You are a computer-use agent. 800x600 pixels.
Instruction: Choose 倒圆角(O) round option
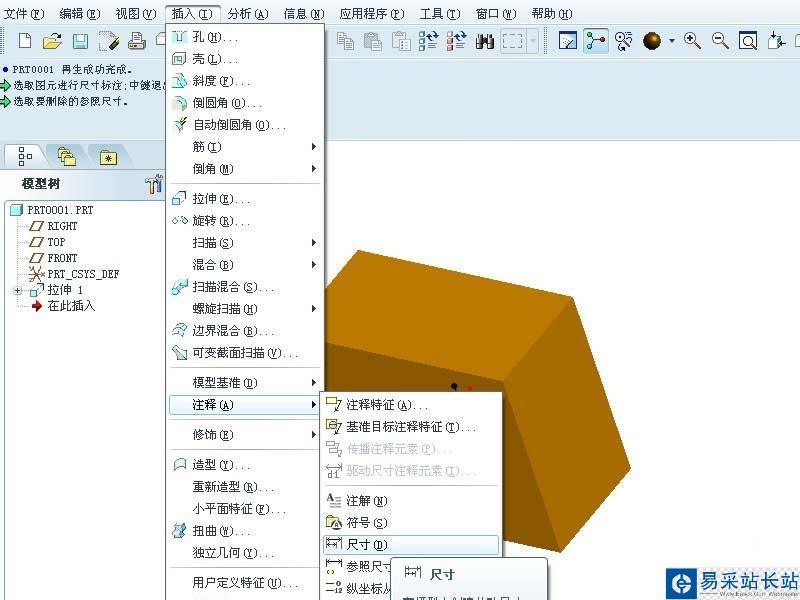click(x=245, y=103)
